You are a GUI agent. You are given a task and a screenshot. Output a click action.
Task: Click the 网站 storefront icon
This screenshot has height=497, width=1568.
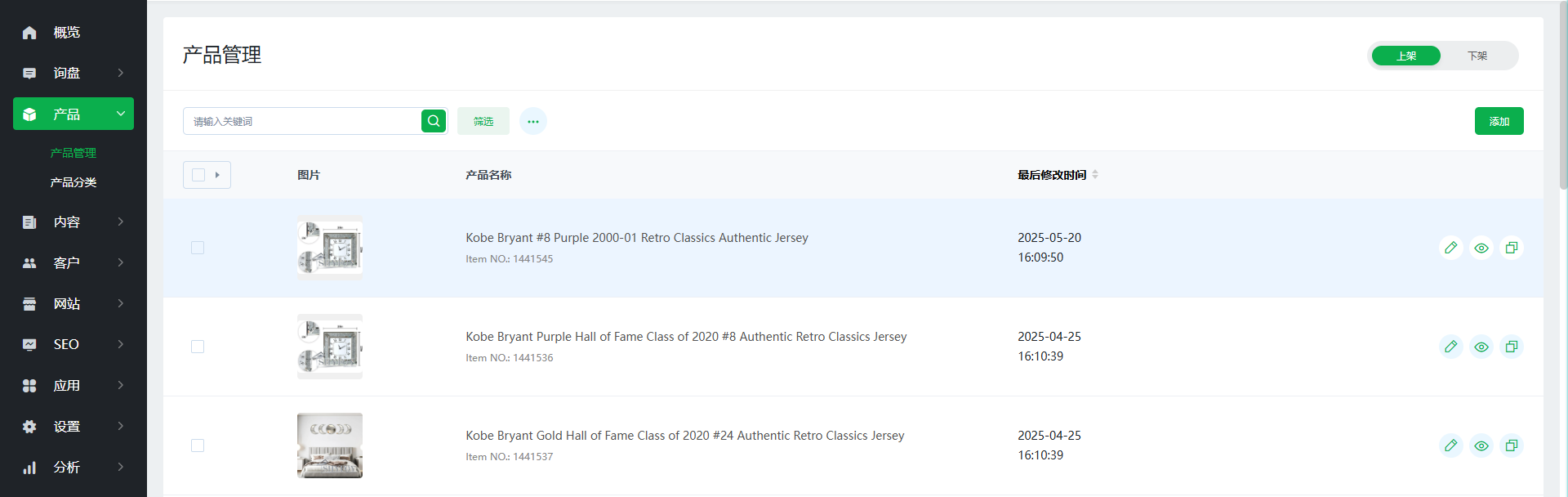pos(29,304)
